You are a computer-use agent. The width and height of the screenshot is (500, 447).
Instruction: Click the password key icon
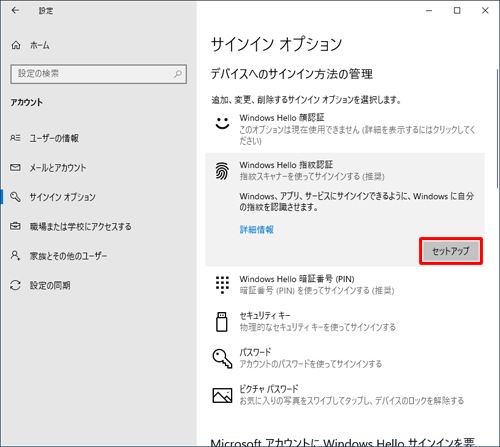[x=222, y=358]
